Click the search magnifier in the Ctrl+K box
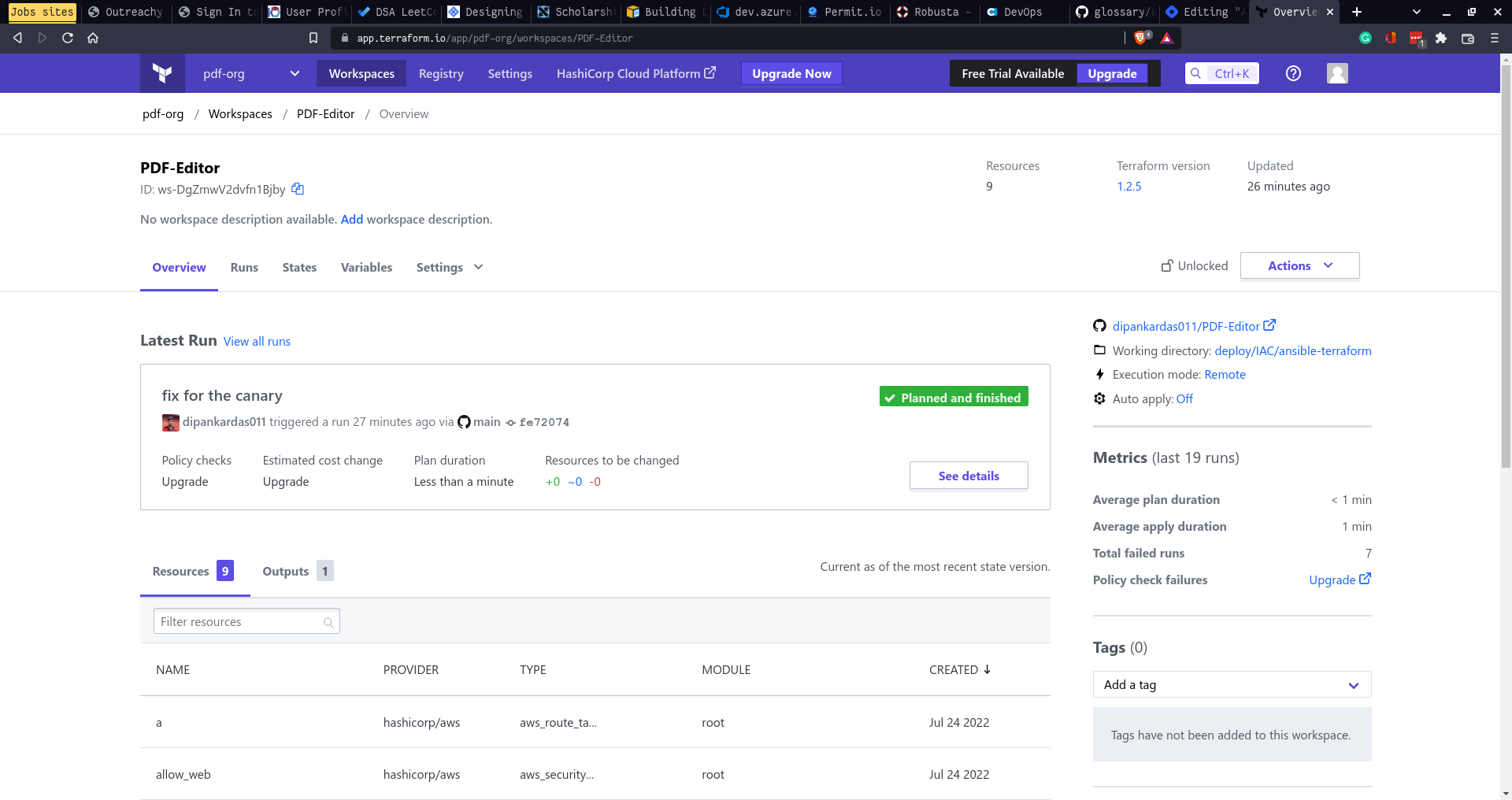 (1195, 73)
